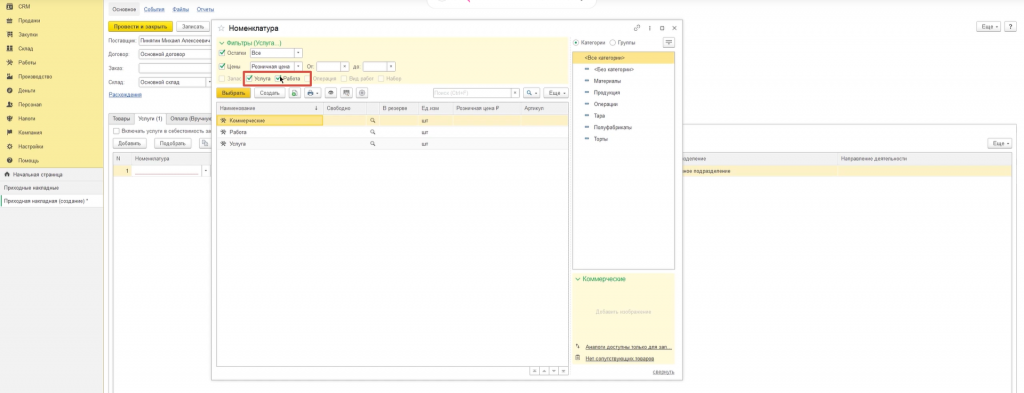Open the Расхождения link
The image size is (1024, 393).
click(x=125, y=95)
